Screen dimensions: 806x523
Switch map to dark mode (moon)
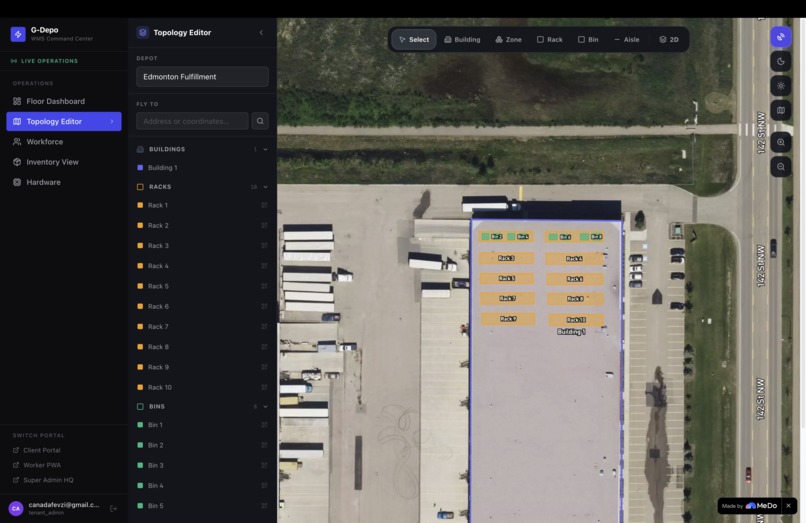[x=781, y=62]
